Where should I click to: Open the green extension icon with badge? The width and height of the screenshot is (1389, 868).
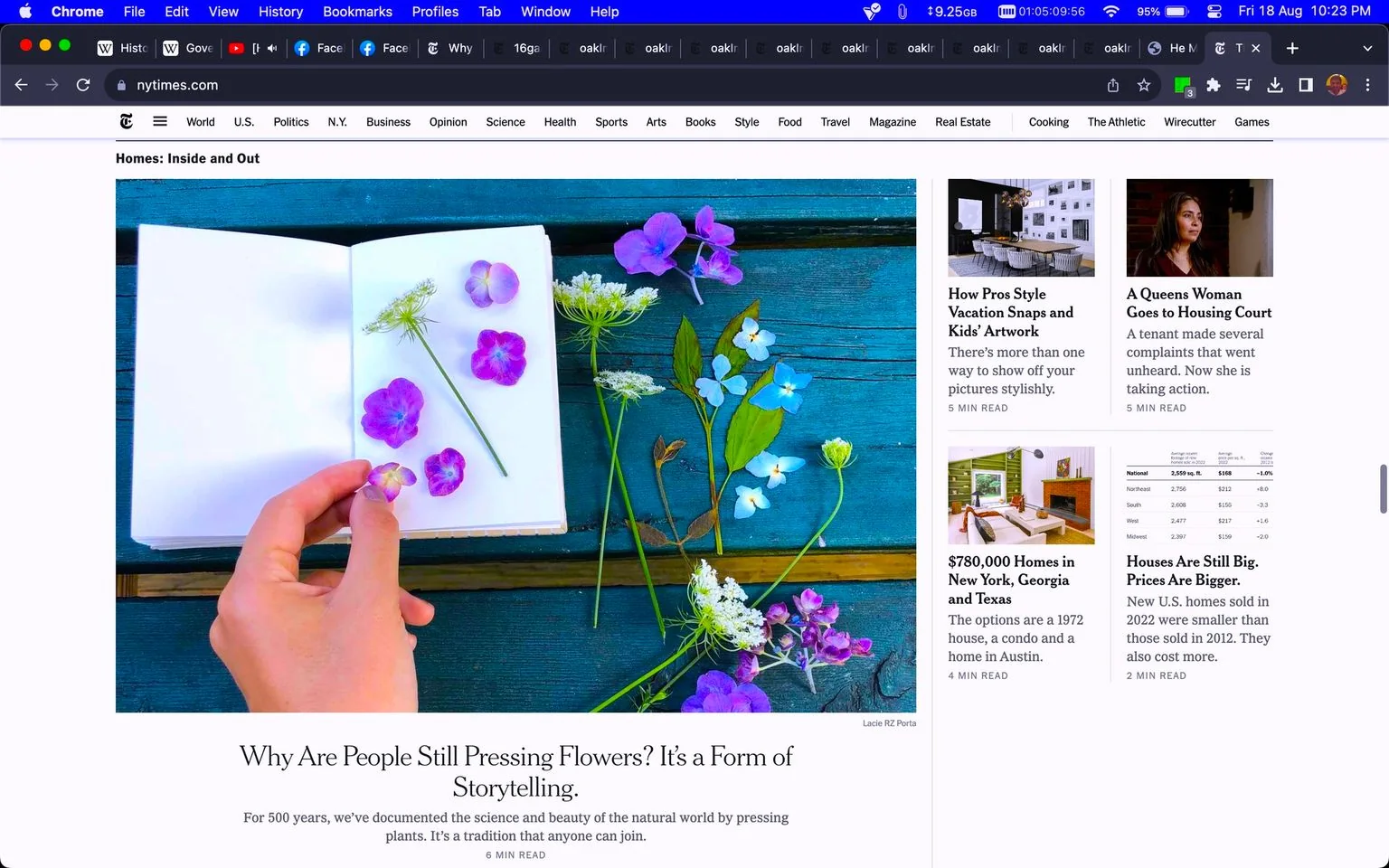1183,86
